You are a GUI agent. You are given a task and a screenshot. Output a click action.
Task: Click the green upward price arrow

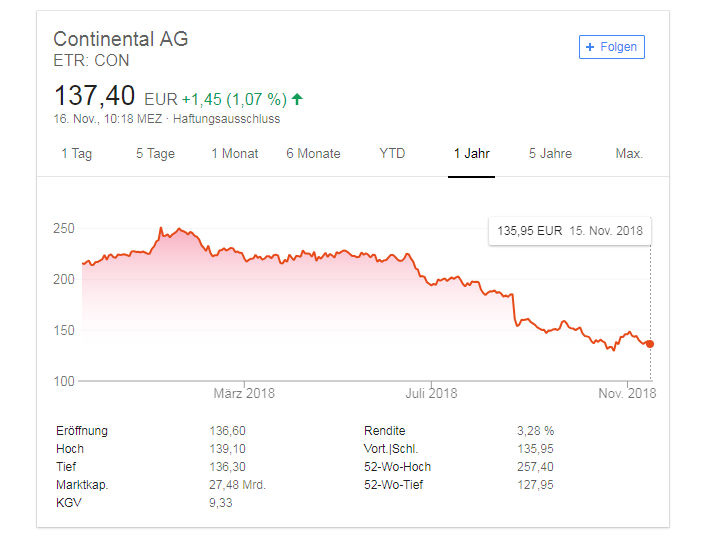click(297, 99)
